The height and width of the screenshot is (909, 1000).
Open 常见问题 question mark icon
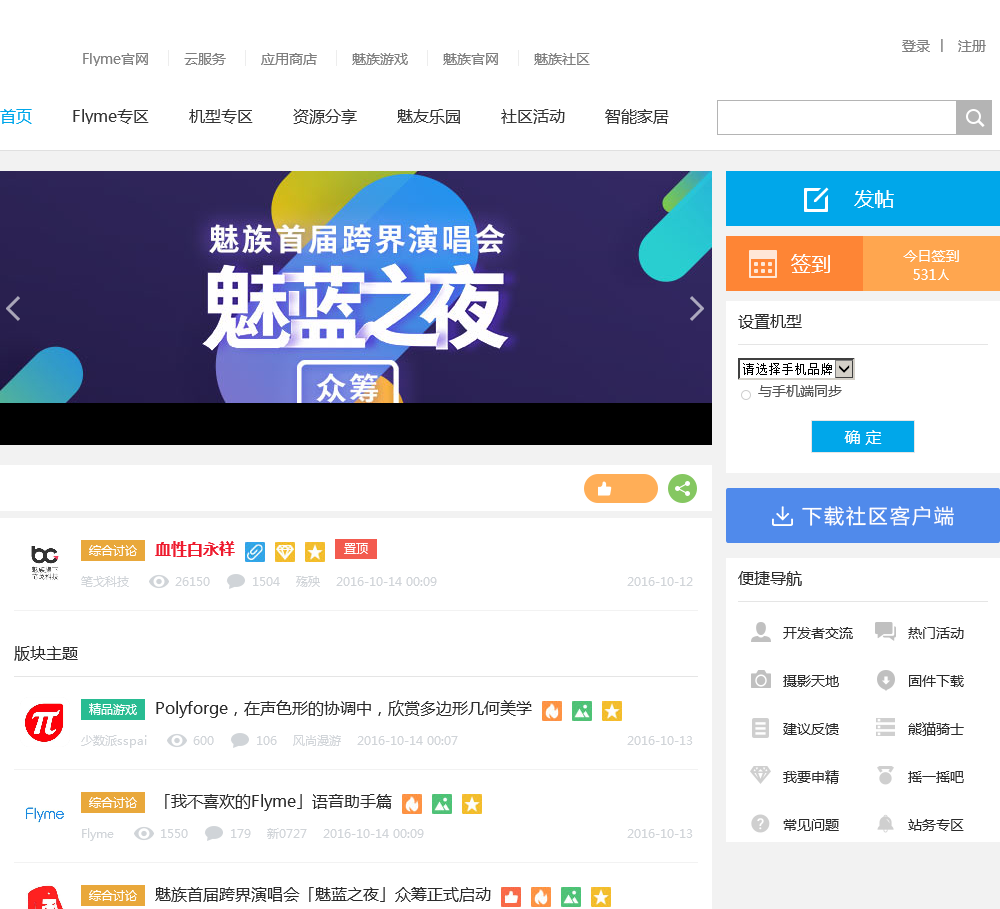pos(760,824)
